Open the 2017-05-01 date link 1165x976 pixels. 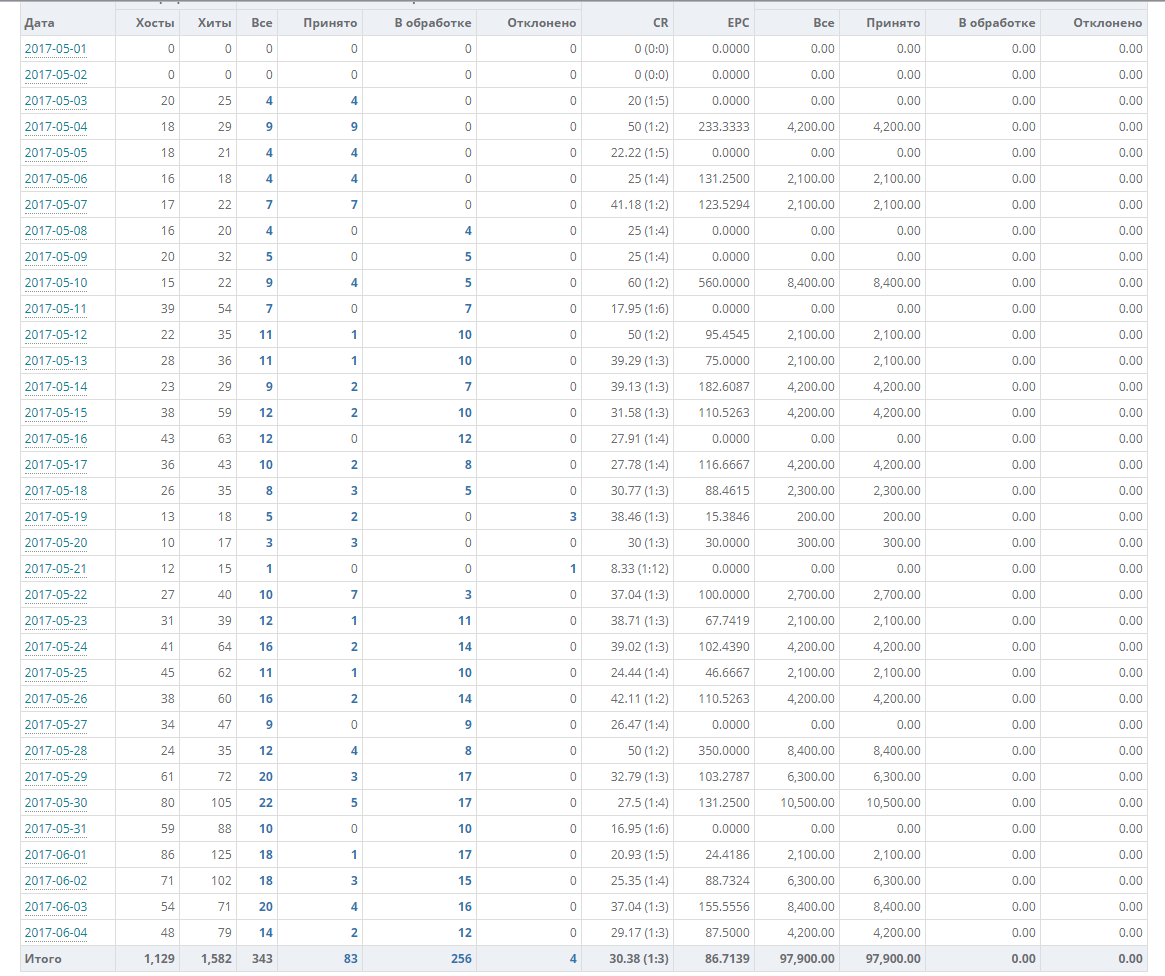(x=56, y=49)
